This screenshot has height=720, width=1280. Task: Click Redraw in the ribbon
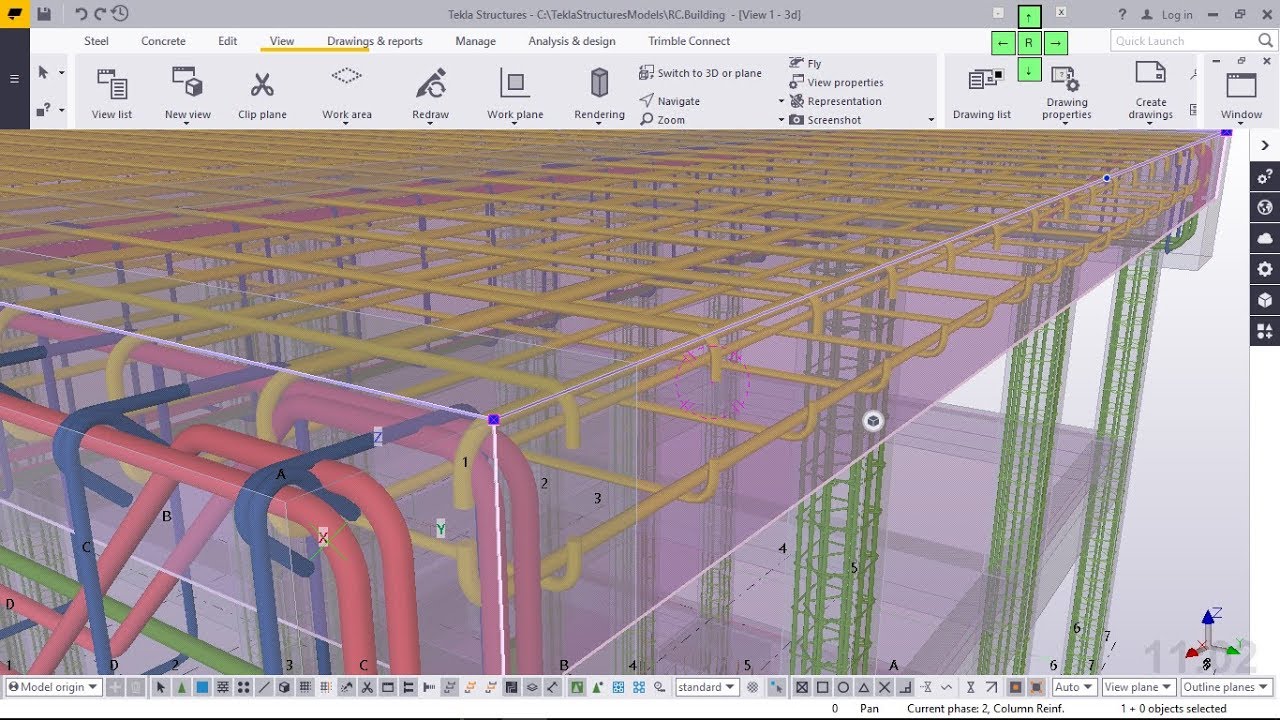coord(430,92)
